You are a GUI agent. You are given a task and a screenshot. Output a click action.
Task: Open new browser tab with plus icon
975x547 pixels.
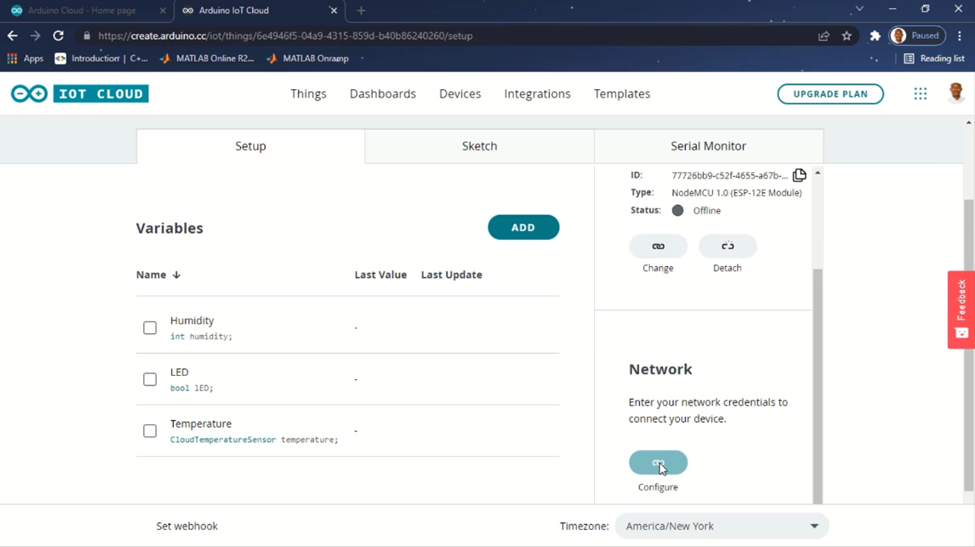[361, 11]
